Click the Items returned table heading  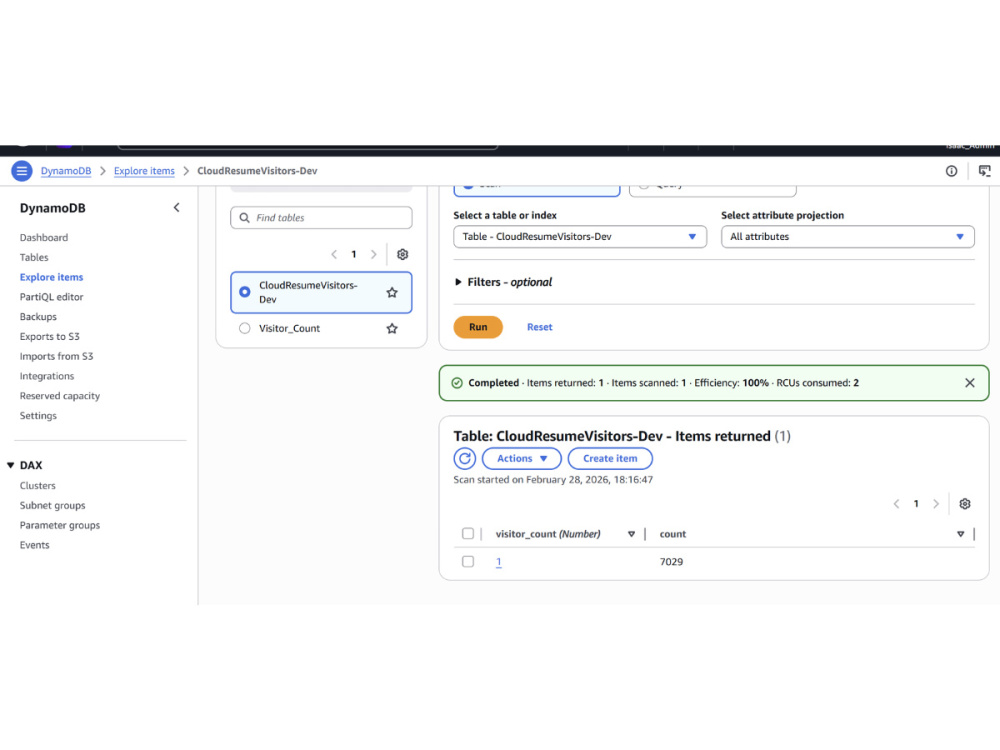click(622, 436)
